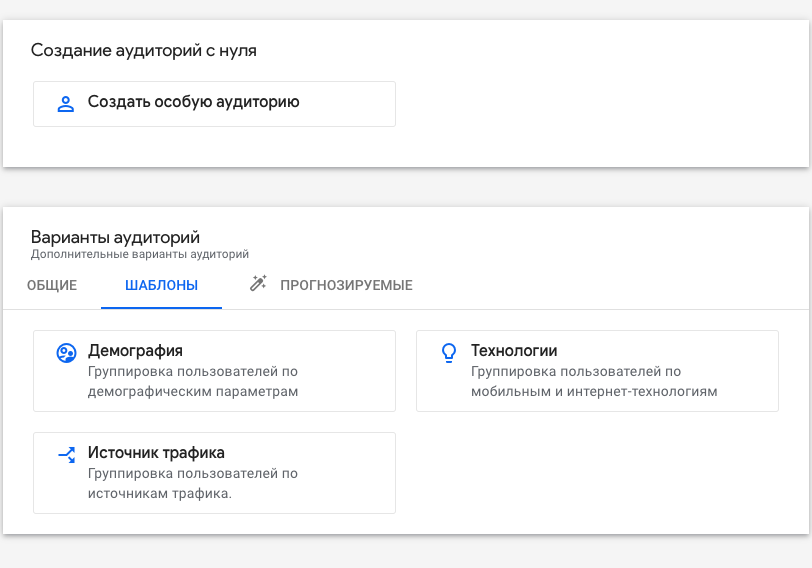Open the ПРОГНОЗИРУЕМЫЕ tab
Image resolution: width=812 pixels, height=568 pixels.
(331, 285)
